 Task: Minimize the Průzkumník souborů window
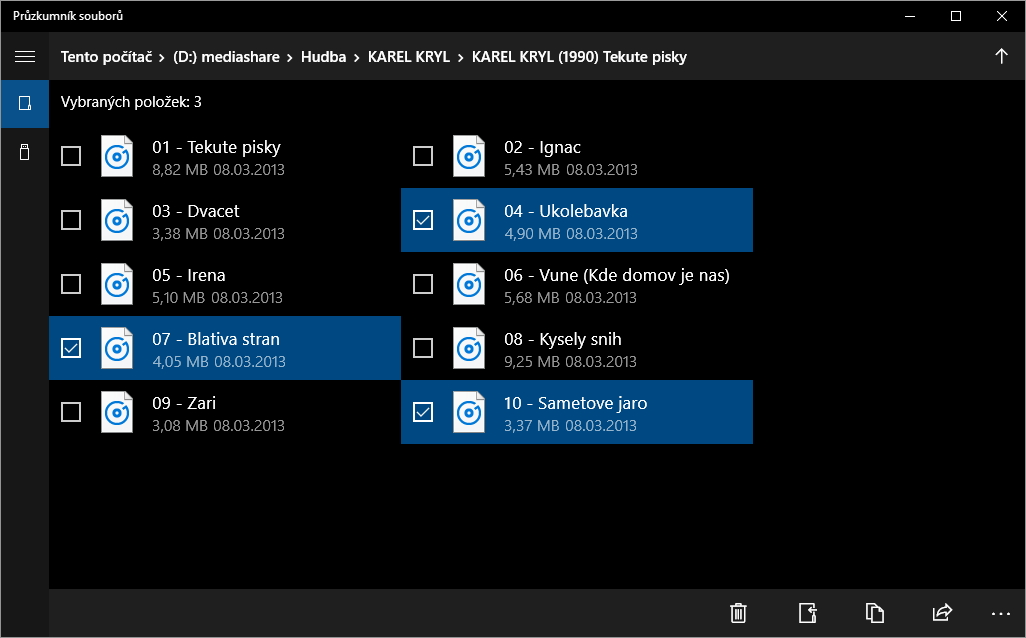910,16
